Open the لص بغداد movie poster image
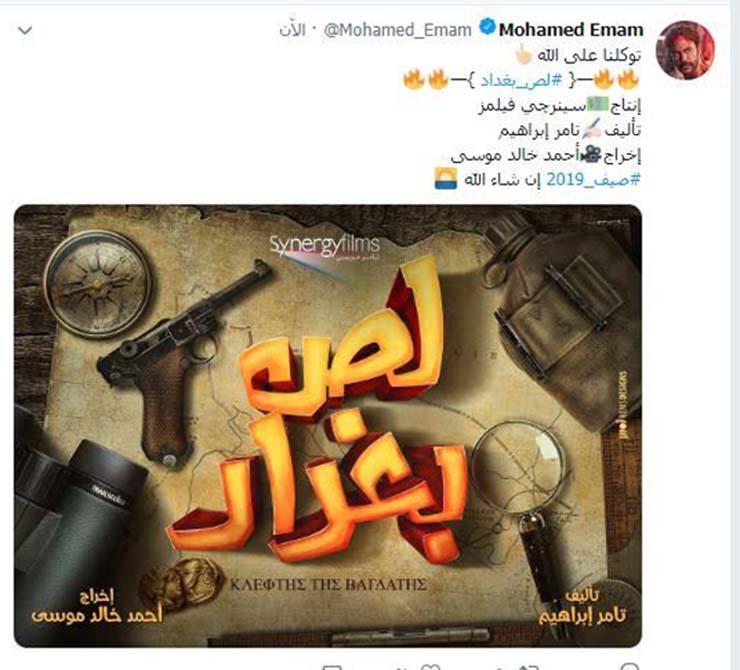Viewport: 740px width, 670px height. 328,426
